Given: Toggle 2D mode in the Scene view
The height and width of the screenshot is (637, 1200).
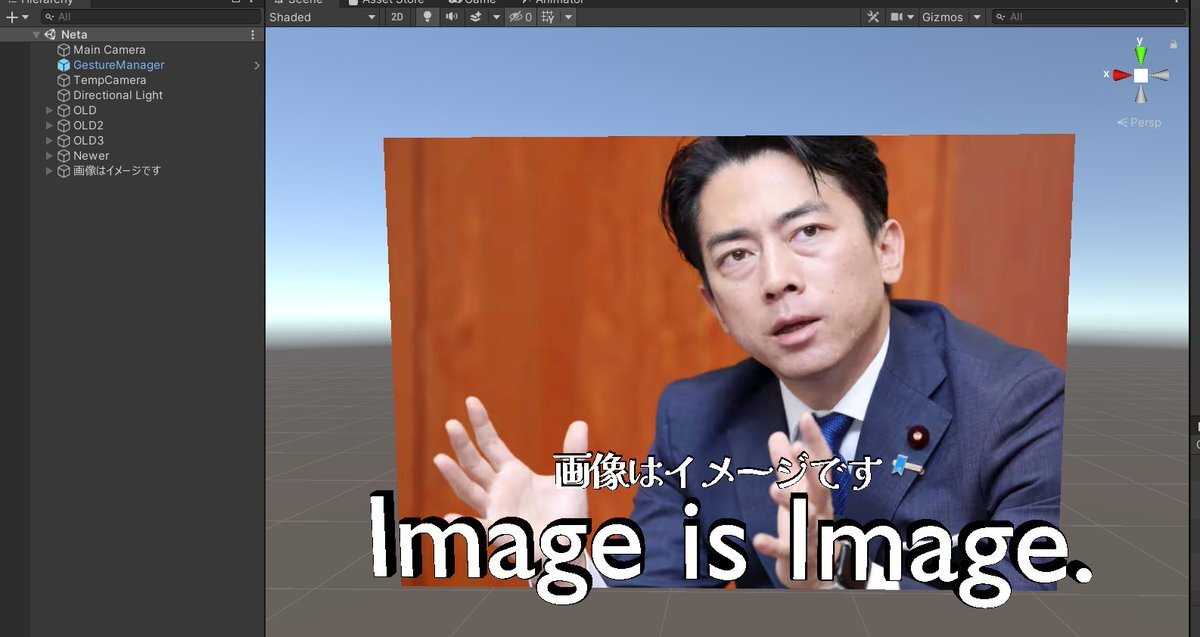Looking at the screenshot, I should pos(397,17).
